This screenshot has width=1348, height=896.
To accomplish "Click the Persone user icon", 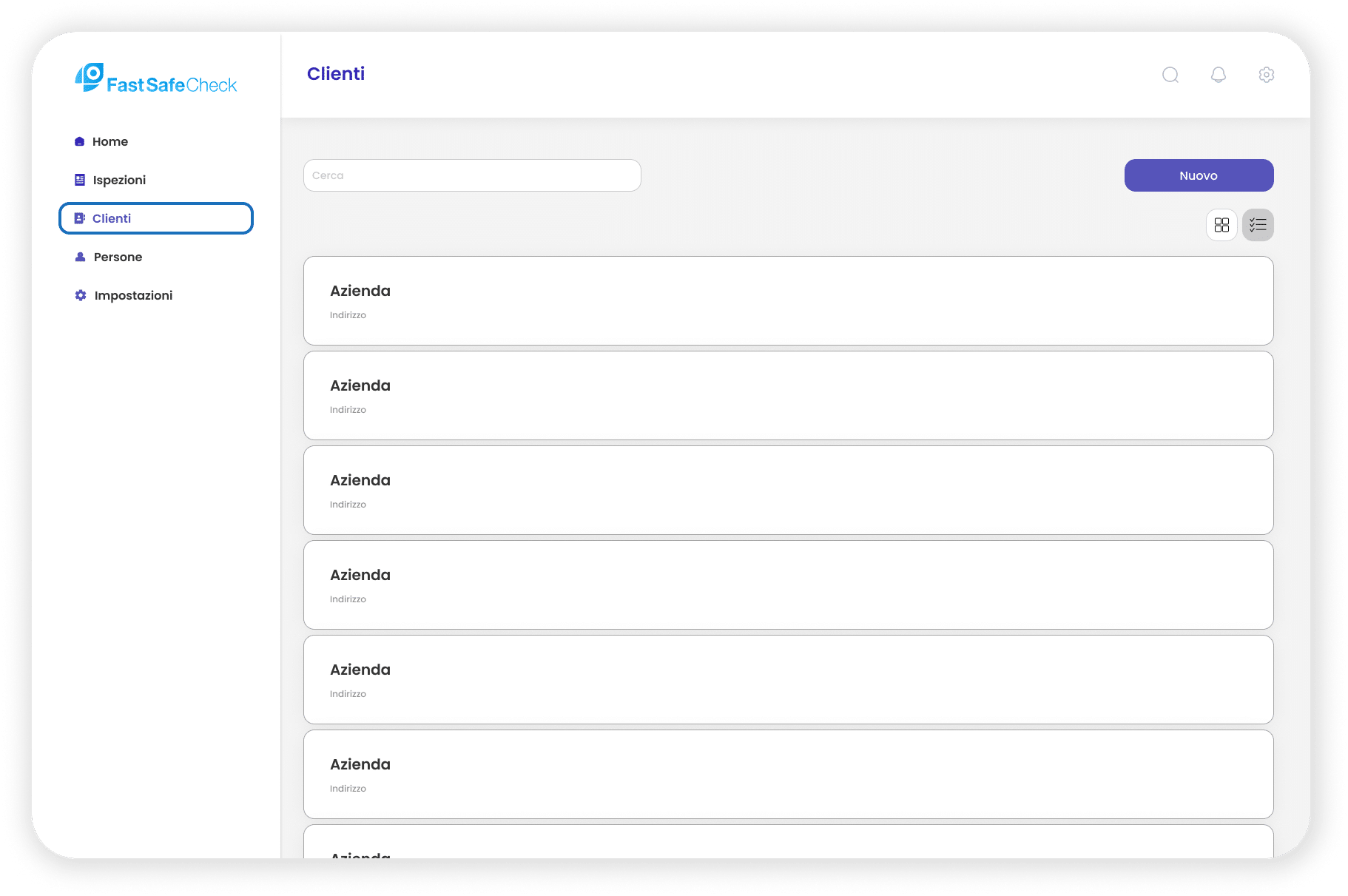I will pyautogui.click(x=81, y=257).
